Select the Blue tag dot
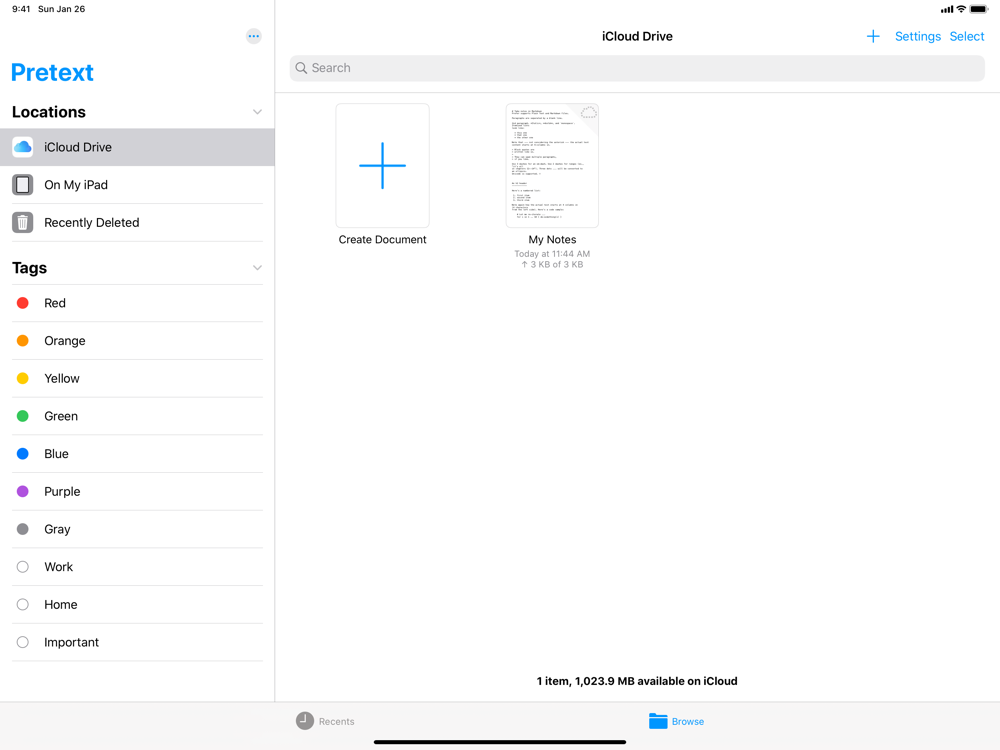 tap(23, 453)
